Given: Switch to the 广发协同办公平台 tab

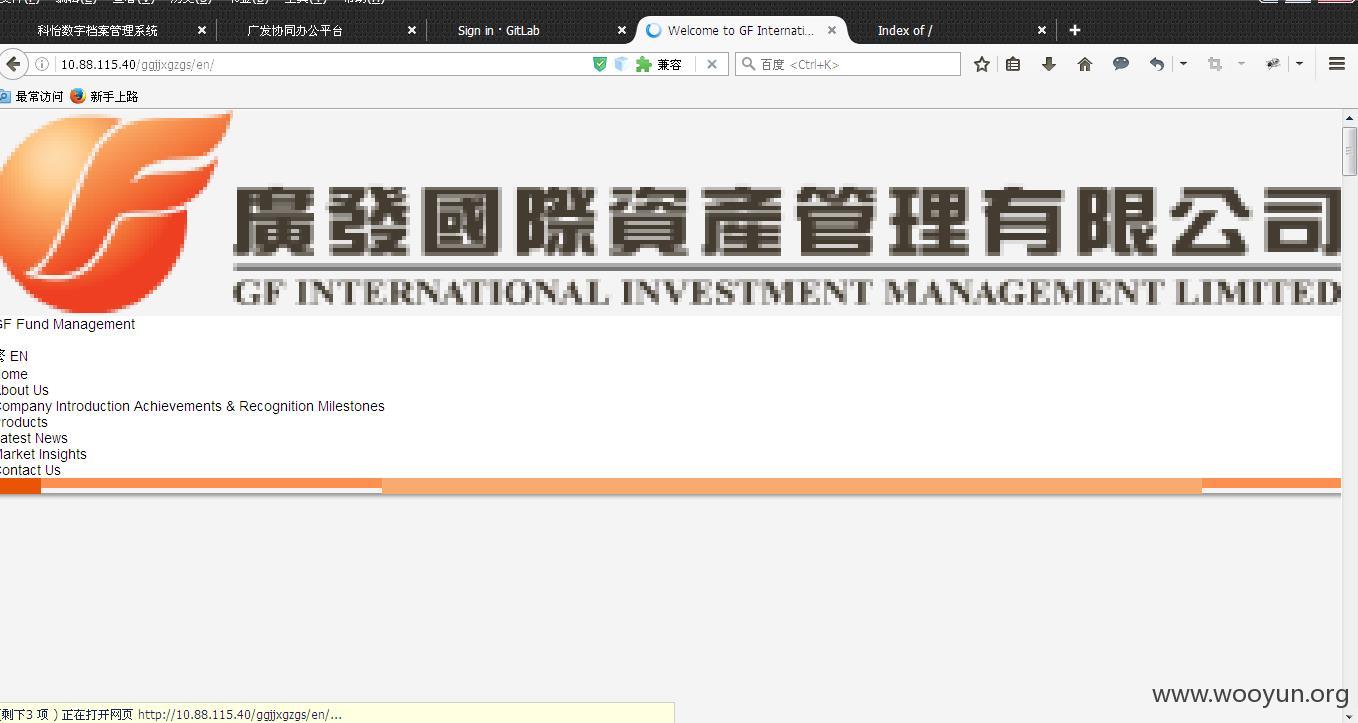Looking at the screenshot, I should click(295, 31).
